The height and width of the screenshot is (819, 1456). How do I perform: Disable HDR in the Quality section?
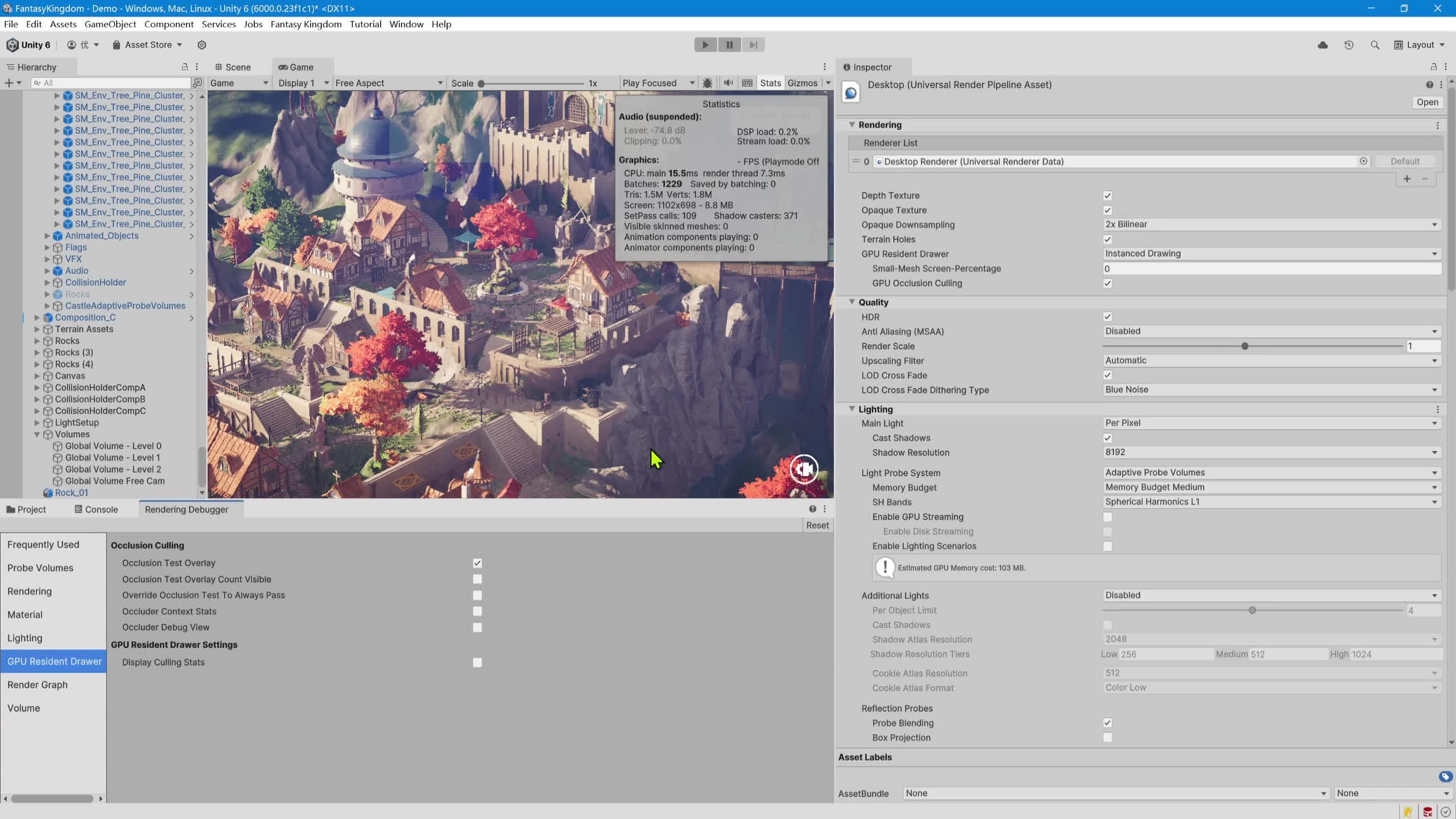click(x=1107, y=317)
